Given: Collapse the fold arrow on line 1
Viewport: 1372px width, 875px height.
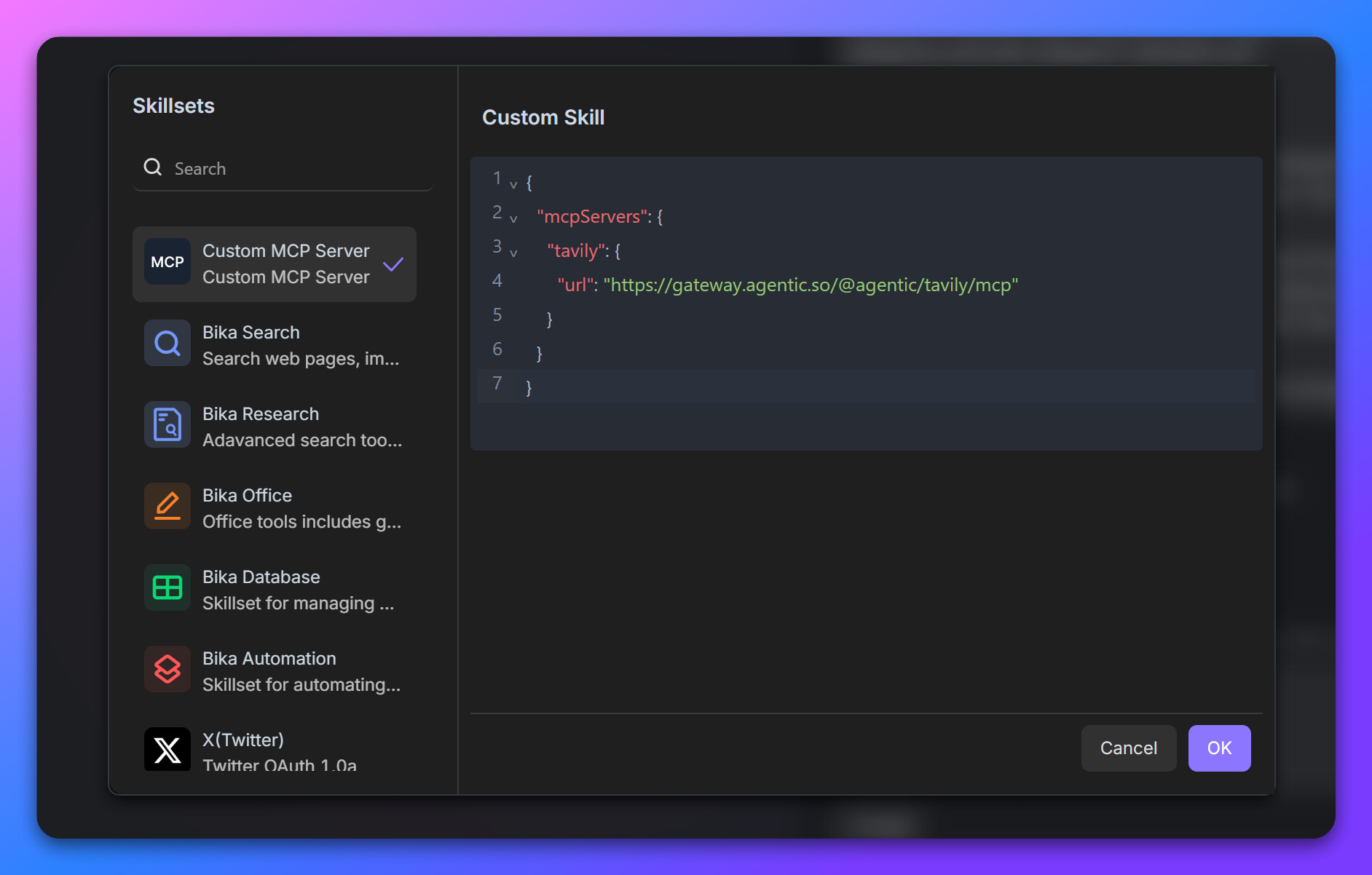Looking at the screenshot, I should [514, 183].
